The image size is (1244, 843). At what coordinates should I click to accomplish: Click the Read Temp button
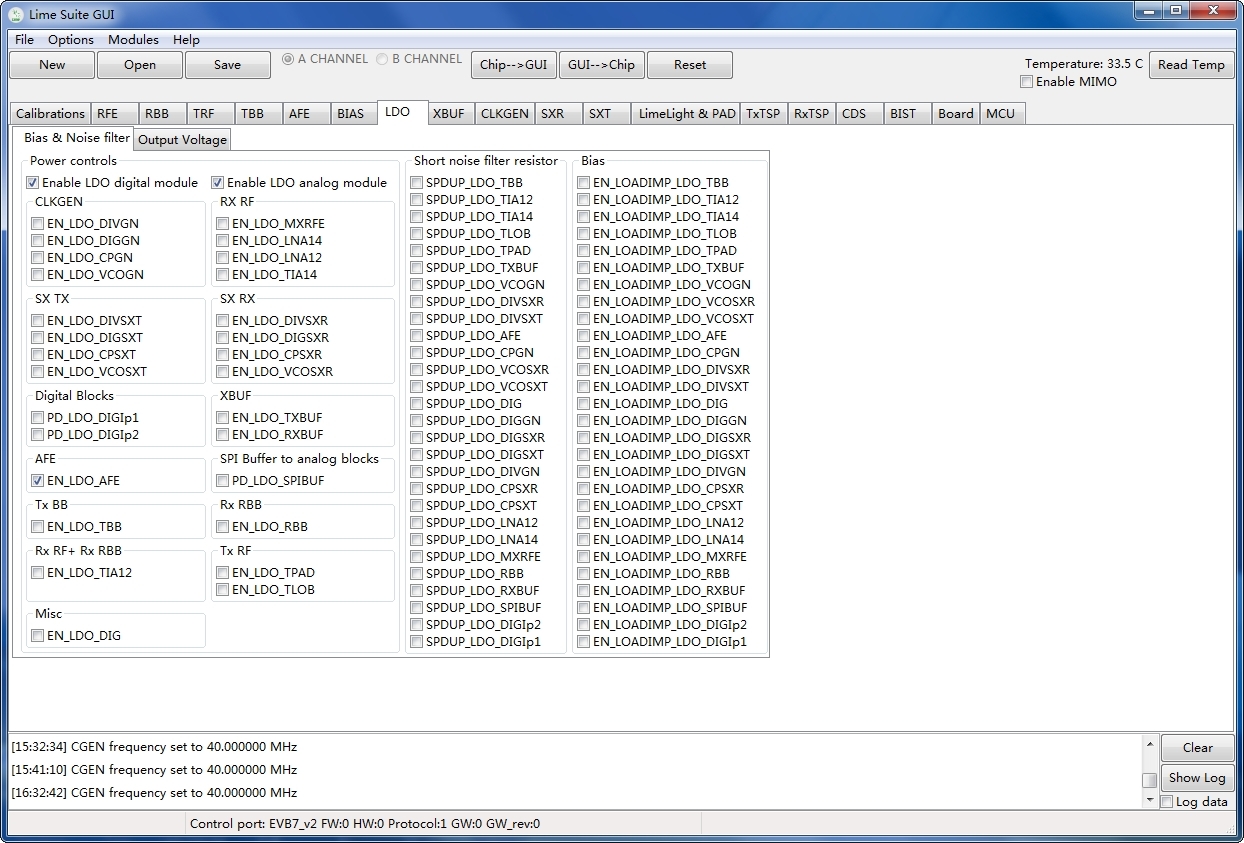point(1191,65)
